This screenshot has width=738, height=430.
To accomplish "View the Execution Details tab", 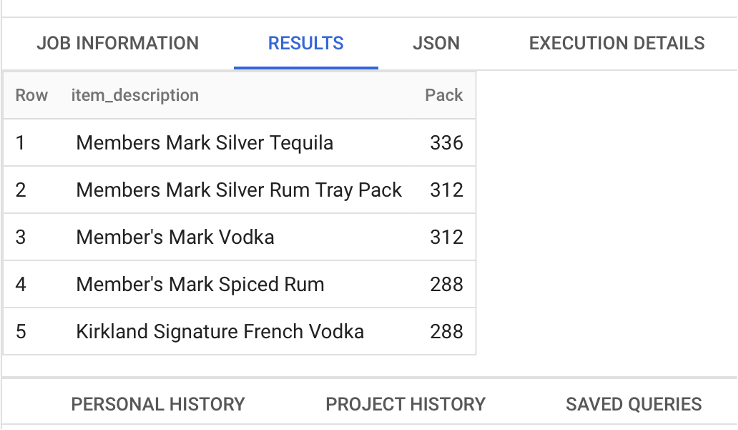I will (616, 43).
